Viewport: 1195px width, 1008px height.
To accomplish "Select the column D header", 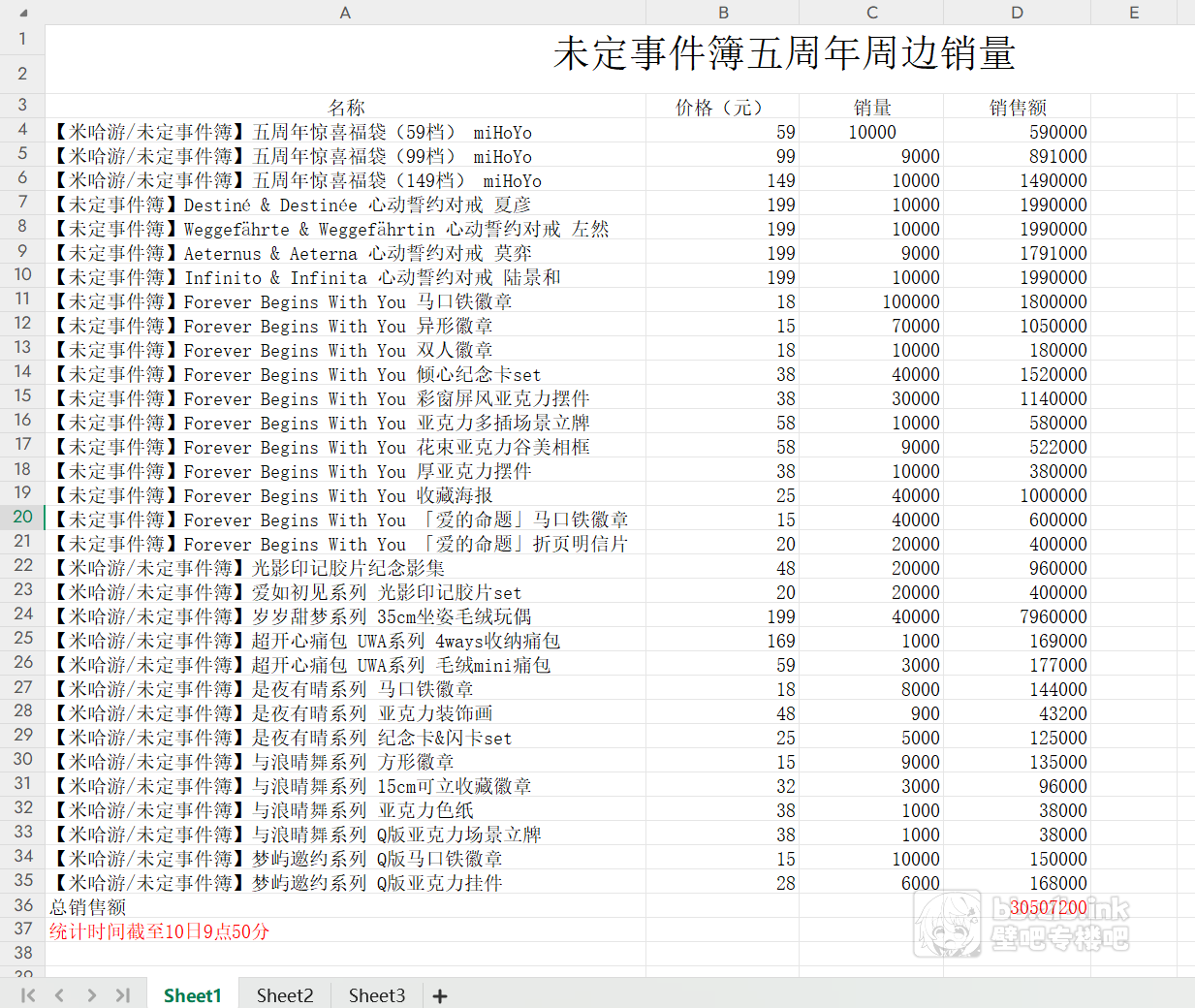I will point(1017,13).
